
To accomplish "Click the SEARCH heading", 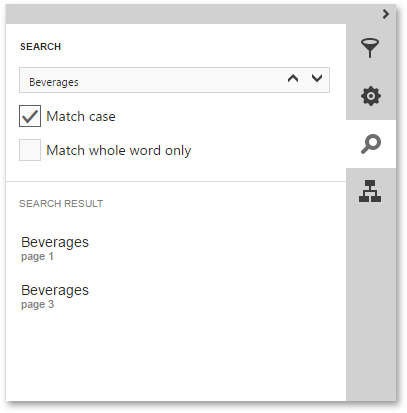I will (40, 47).
